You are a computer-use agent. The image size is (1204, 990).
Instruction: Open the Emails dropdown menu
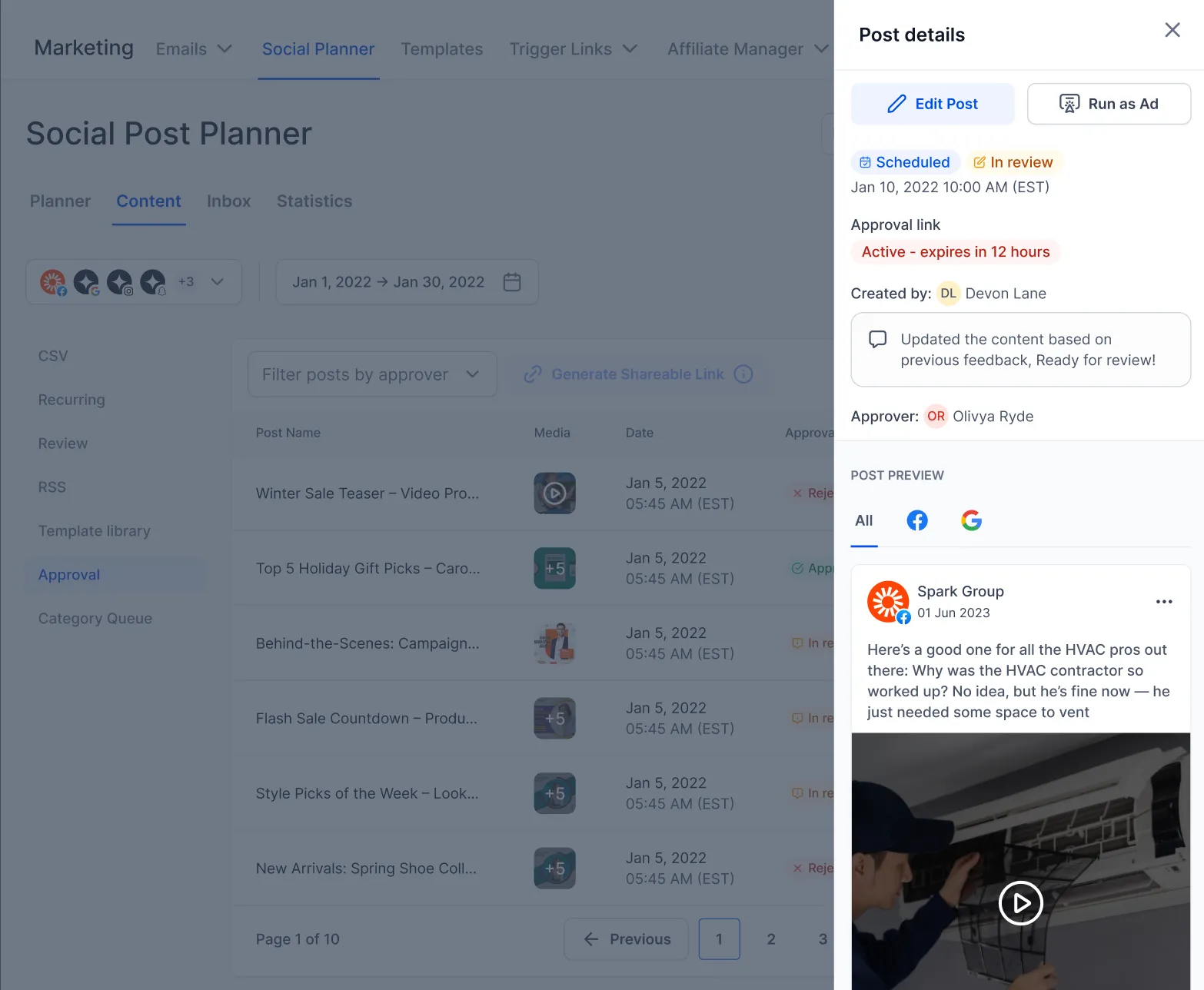[x=194, y=49]
